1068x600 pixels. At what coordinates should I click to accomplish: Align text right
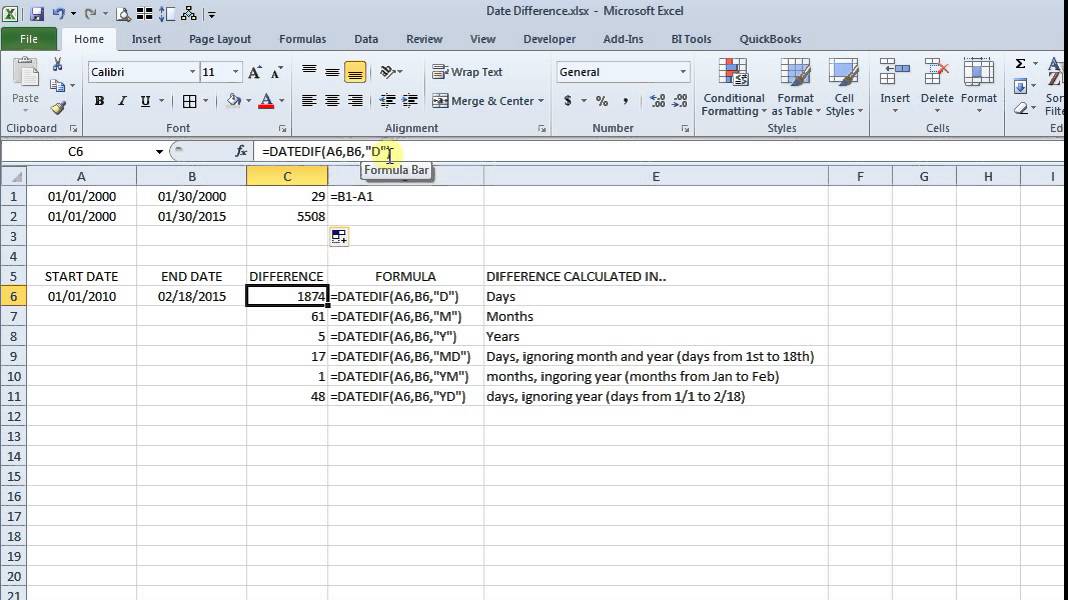pyautogui.click(x=355, y=101)
